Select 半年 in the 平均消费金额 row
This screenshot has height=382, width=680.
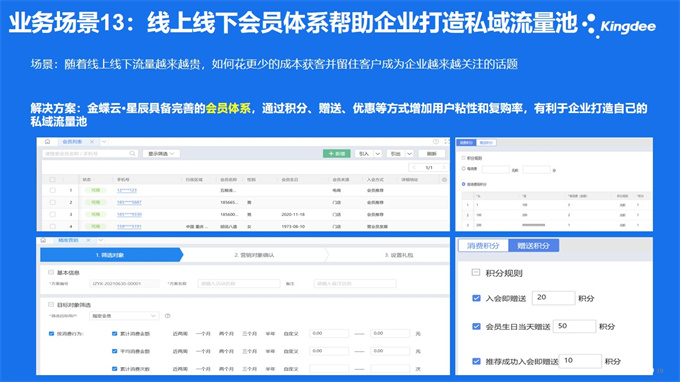(x=270, y=351)
